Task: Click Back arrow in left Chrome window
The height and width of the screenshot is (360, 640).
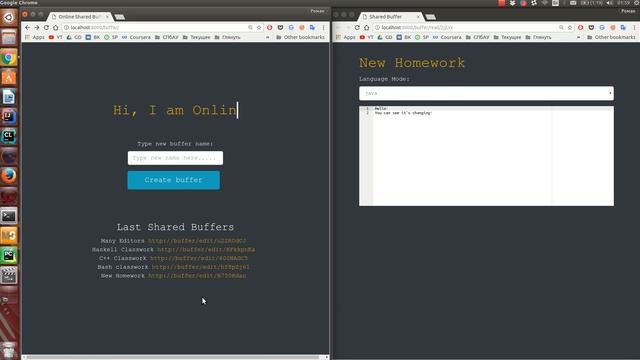Action: pyautogui.click(x=27, y=27)
